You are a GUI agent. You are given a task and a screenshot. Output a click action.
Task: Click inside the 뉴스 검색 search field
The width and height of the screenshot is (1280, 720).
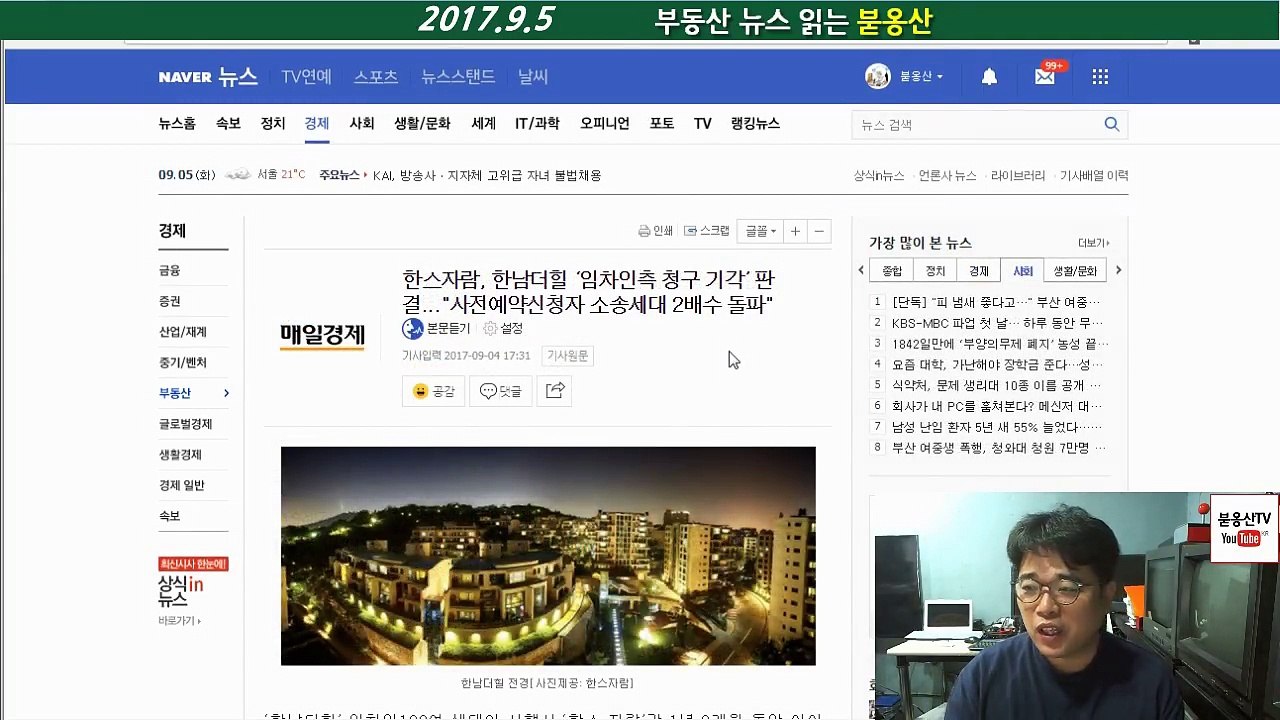tap(975, 124)
